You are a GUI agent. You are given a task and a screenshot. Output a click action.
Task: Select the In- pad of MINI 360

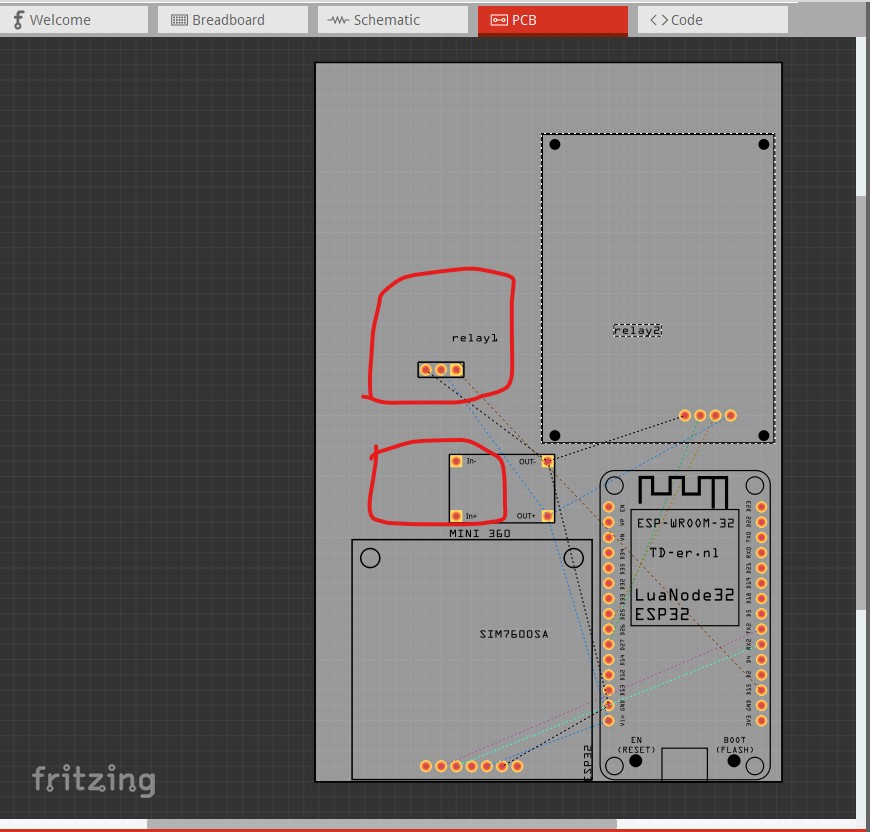[456, 461]
